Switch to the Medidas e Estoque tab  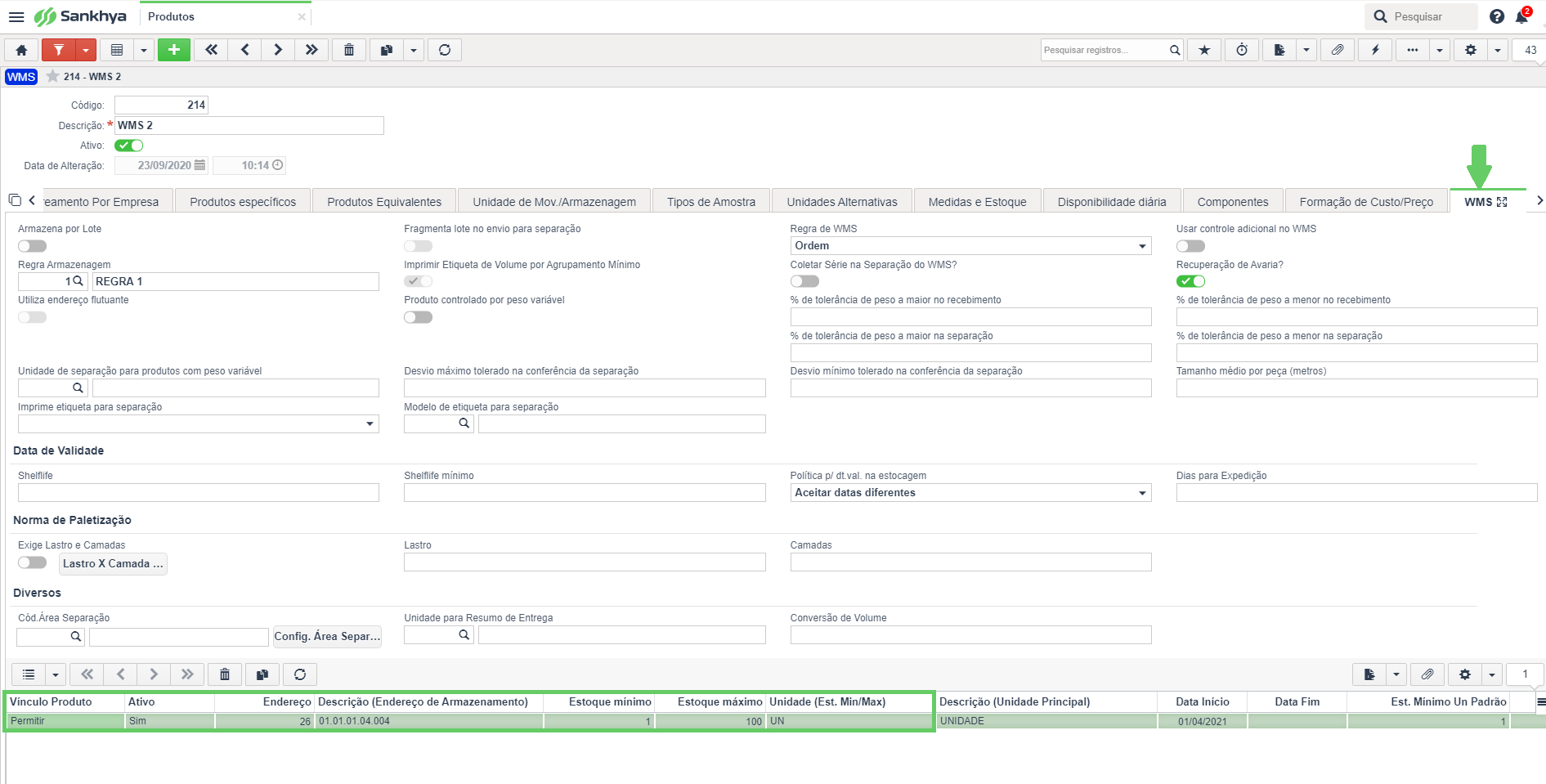[977, 202]
